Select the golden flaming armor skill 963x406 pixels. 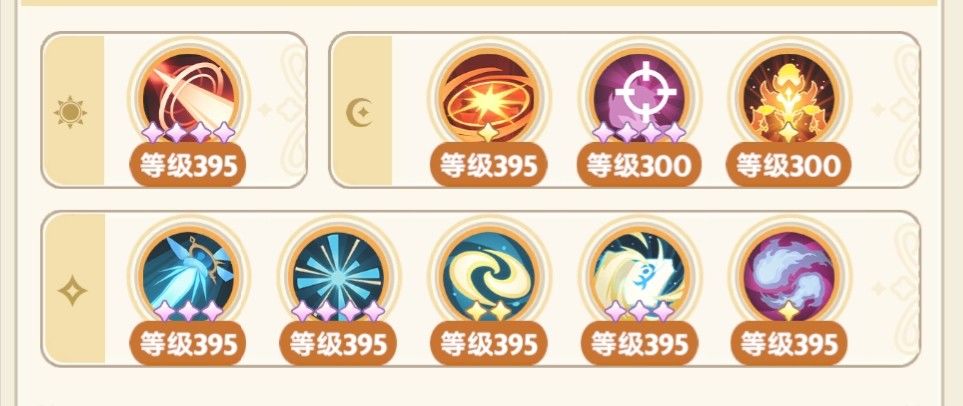point(789,98)
